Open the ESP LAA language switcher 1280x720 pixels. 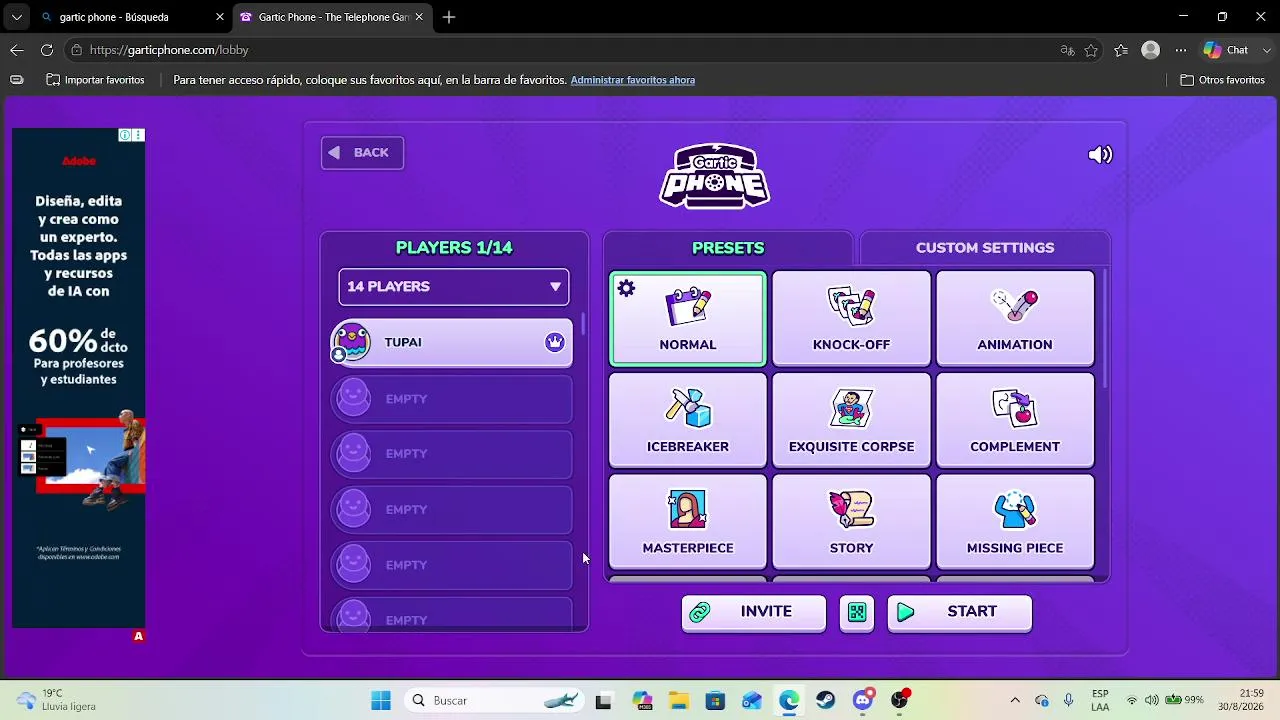[x=1100, y=700]
